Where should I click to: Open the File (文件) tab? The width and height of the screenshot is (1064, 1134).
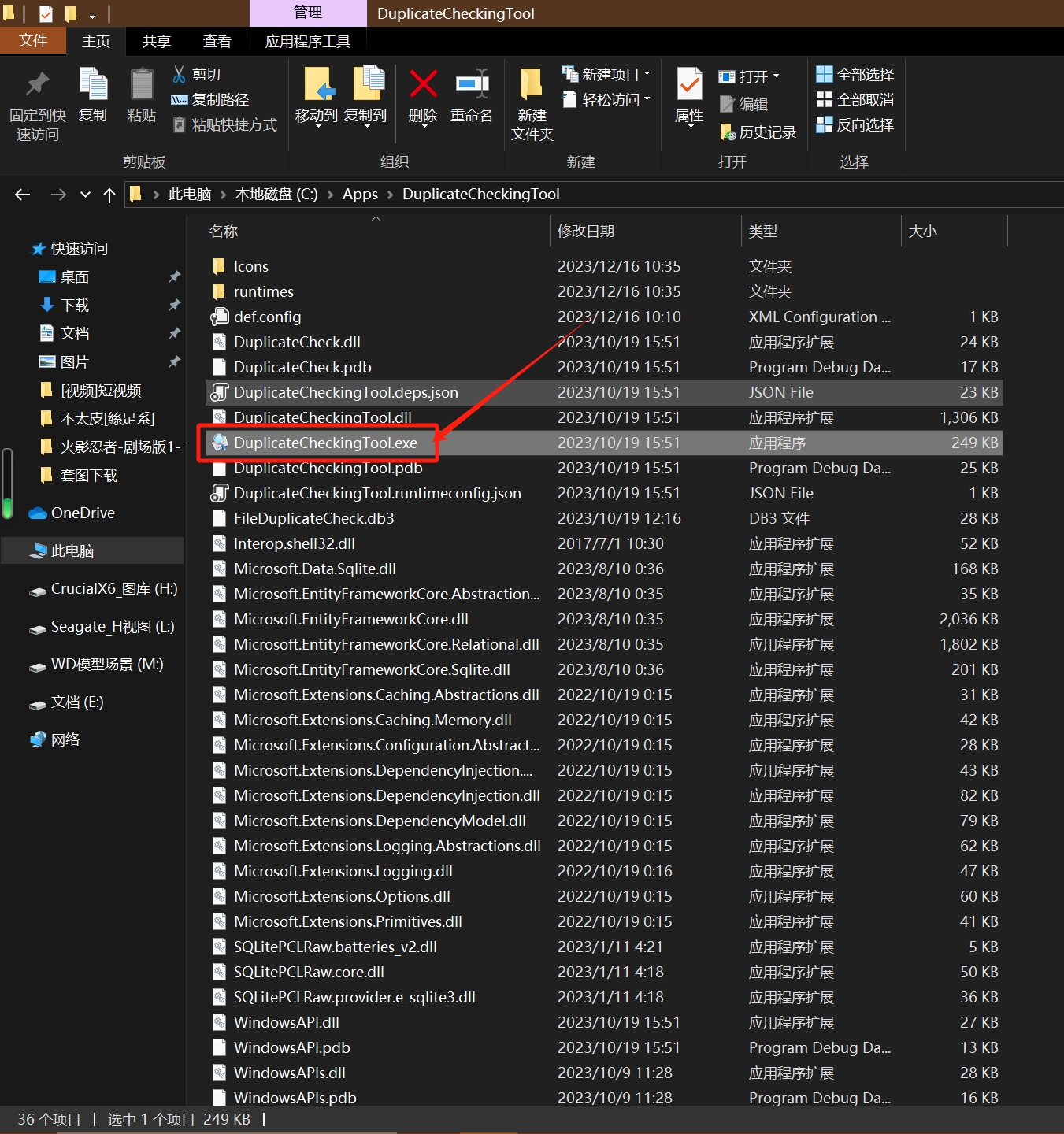click(33, 40)
